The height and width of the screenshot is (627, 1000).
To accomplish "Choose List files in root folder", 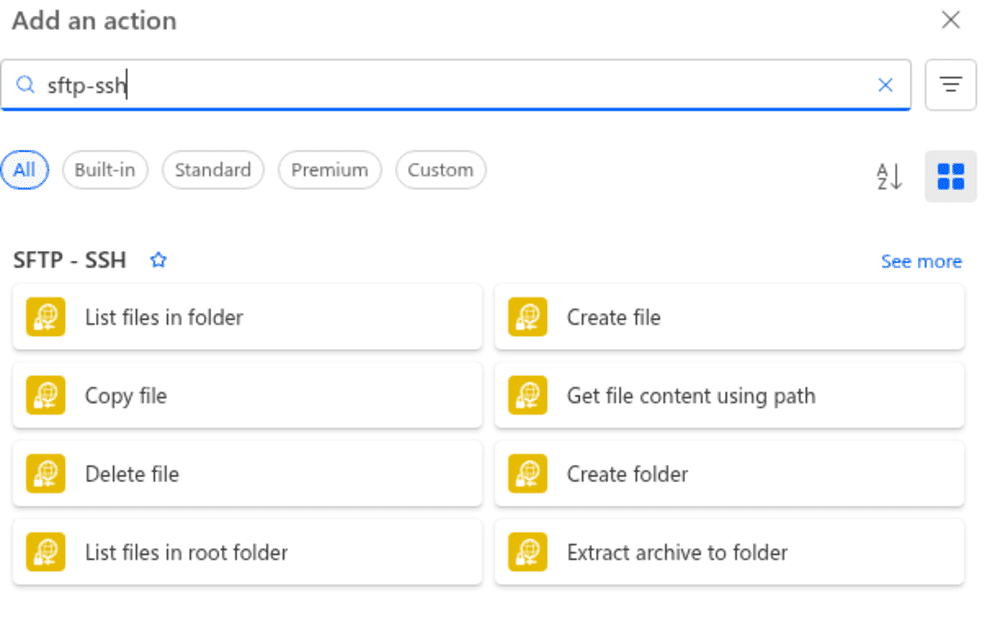I will click(x=247, y=552).
